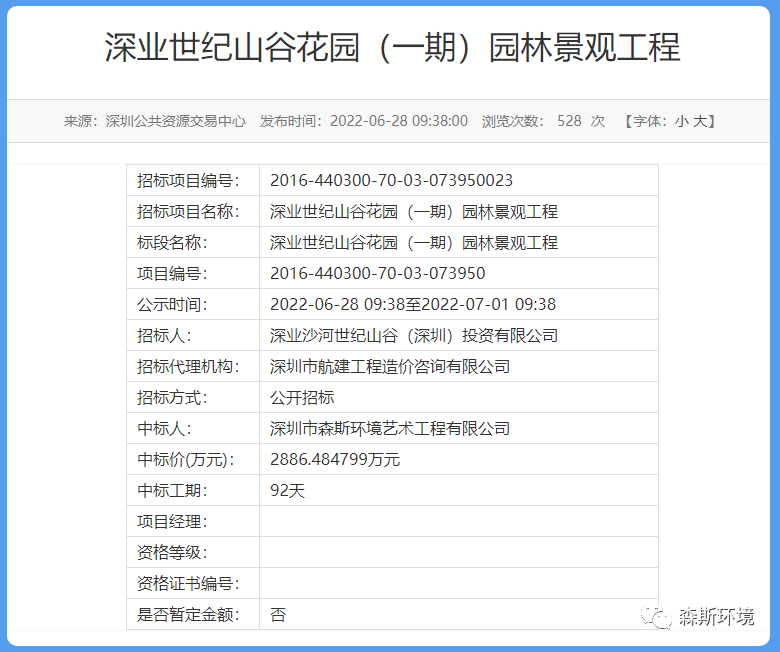Click the winning bidder 深圳市森斯环境艺术工程有限公司
The width and height of the screenshot is (780, 652).
pyautogui.click(x=389, y=429)
